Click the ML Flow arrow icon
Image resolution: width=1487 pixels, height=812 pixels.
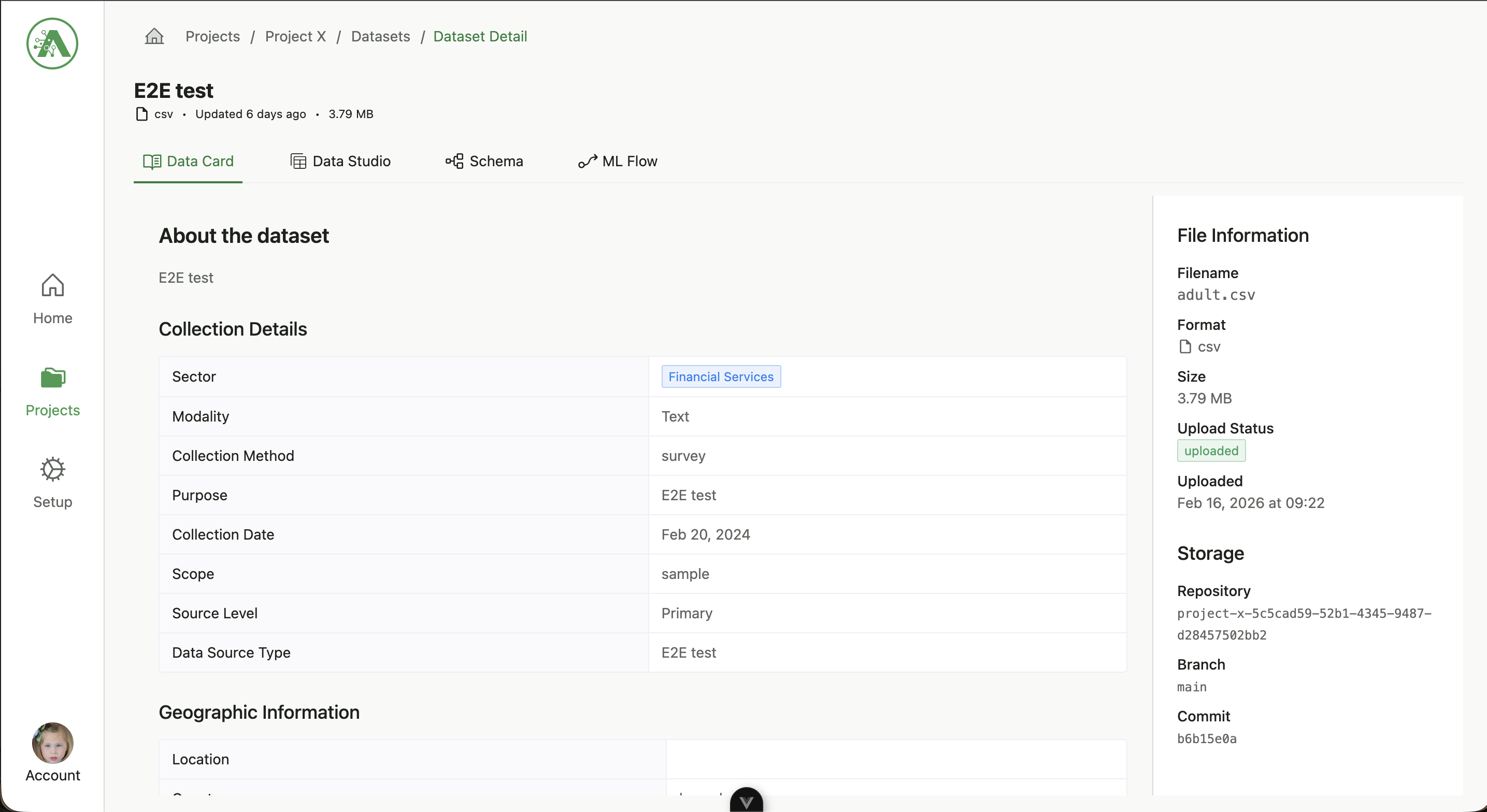pos(587,162)
